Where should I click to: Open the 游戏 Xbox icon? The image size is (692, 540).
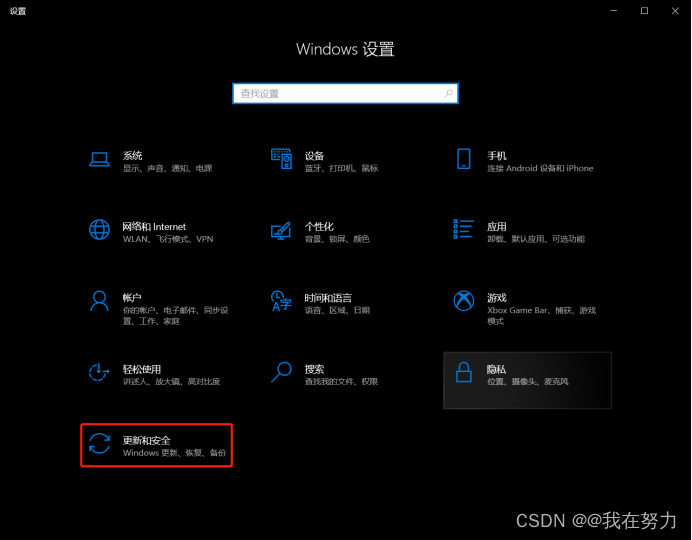coord(463,301)
